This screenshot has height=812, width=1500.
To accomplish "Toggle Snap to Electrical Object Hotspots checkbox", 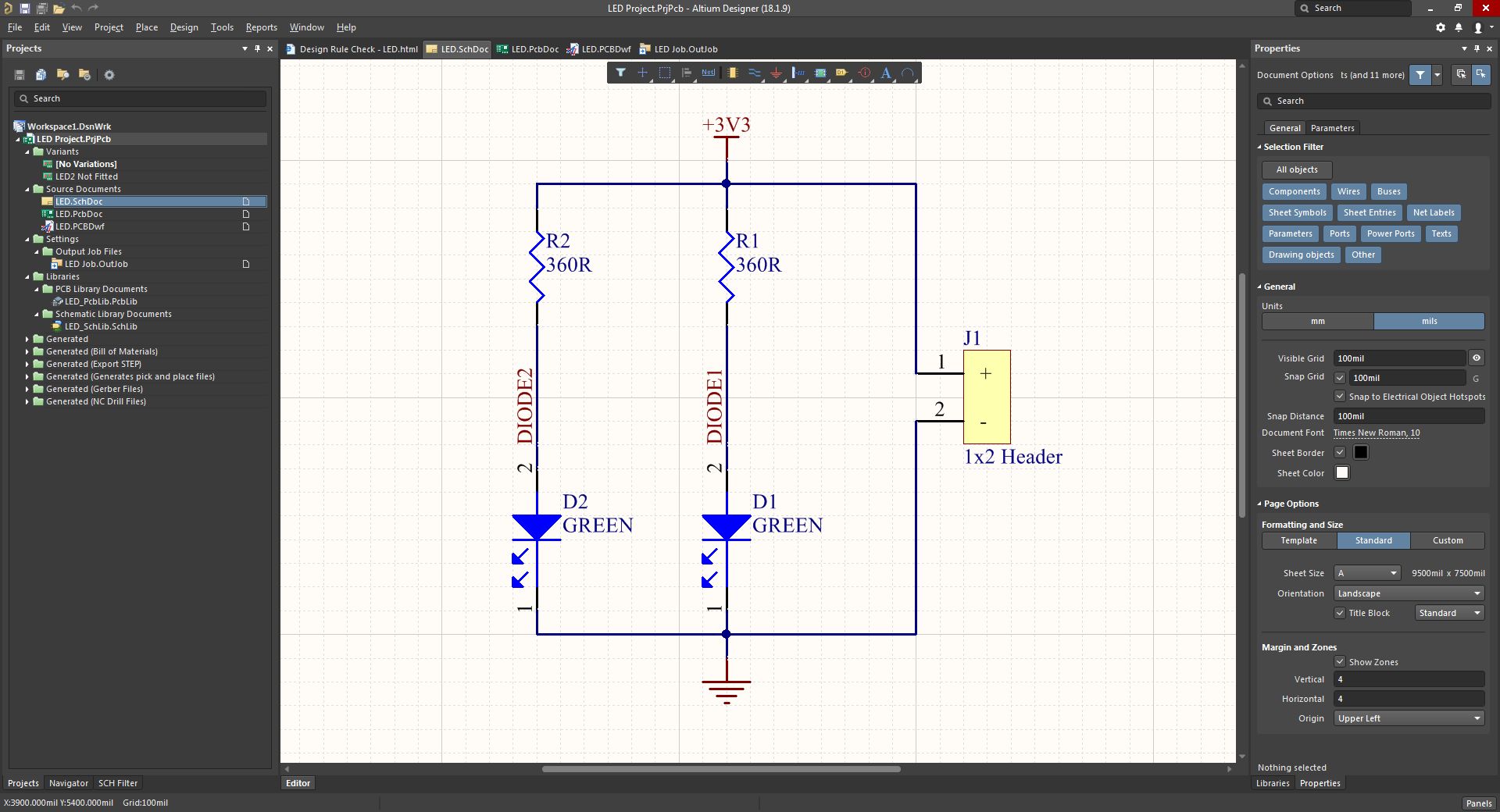I will tap(1340, 397).
